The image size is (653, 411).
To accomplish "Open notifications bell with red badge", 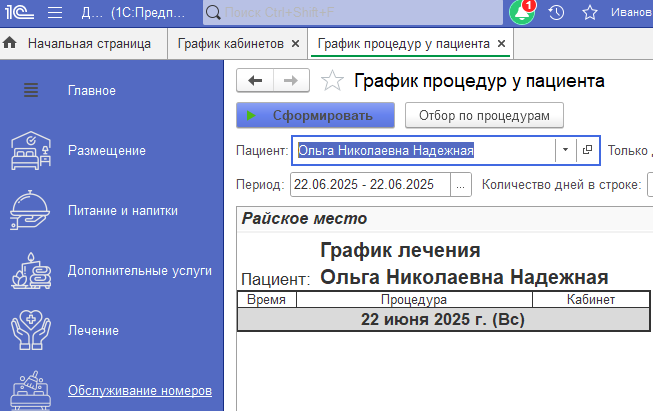I will point(522,13).
